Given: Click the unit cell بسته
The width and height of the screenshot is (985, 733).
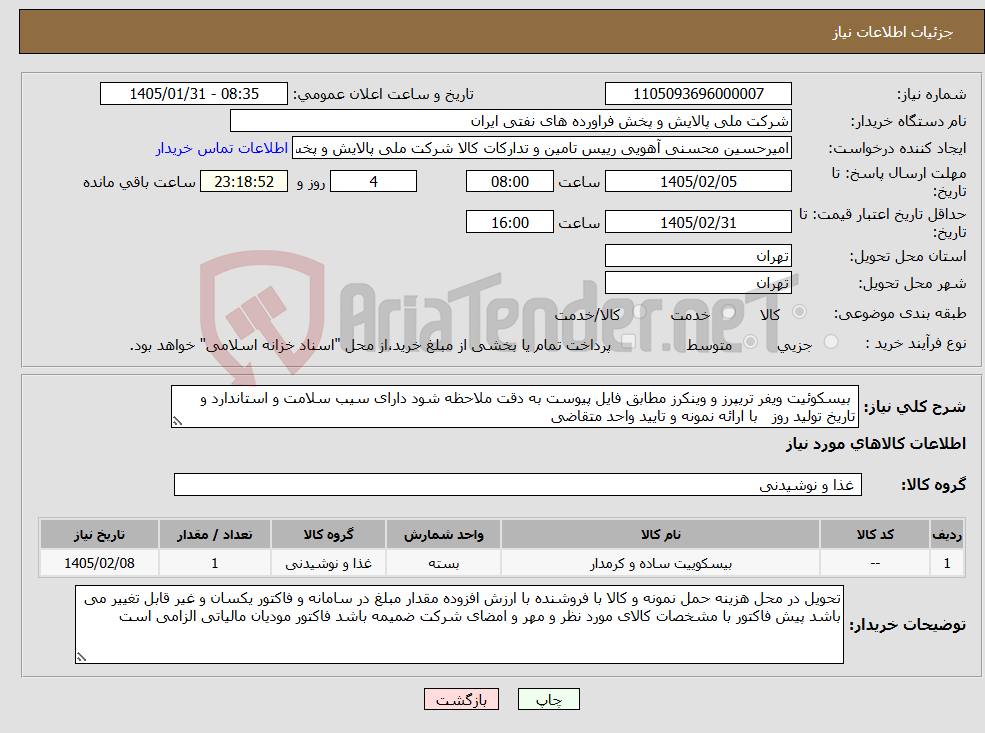Looking at the screenshot, I should click(x=444, y=563).
